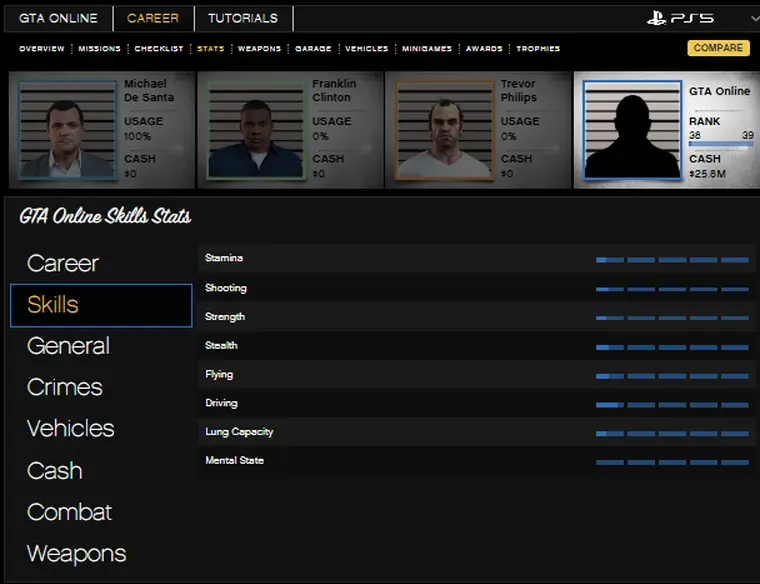Click the Stamina skill progress bar
The width and height of the screenshot is (760, 584).
click(672, 260)
